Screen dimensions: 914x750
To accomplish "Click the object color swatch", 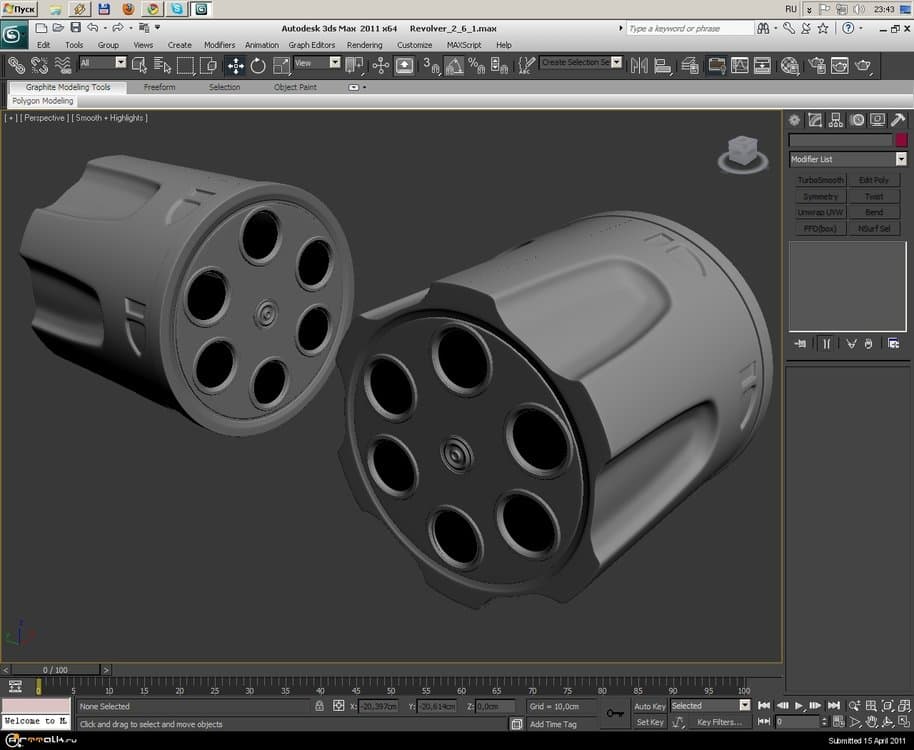I will tap(900, 141).
